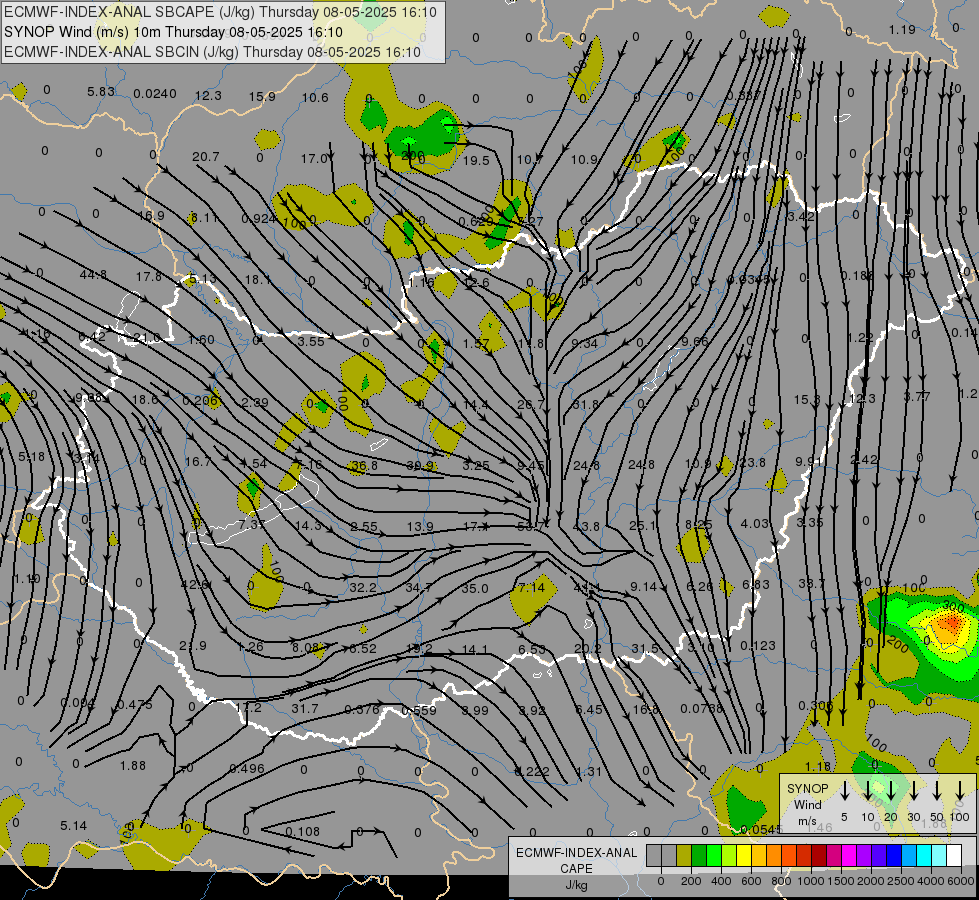Click the map value 1.31

pos(589,771)
